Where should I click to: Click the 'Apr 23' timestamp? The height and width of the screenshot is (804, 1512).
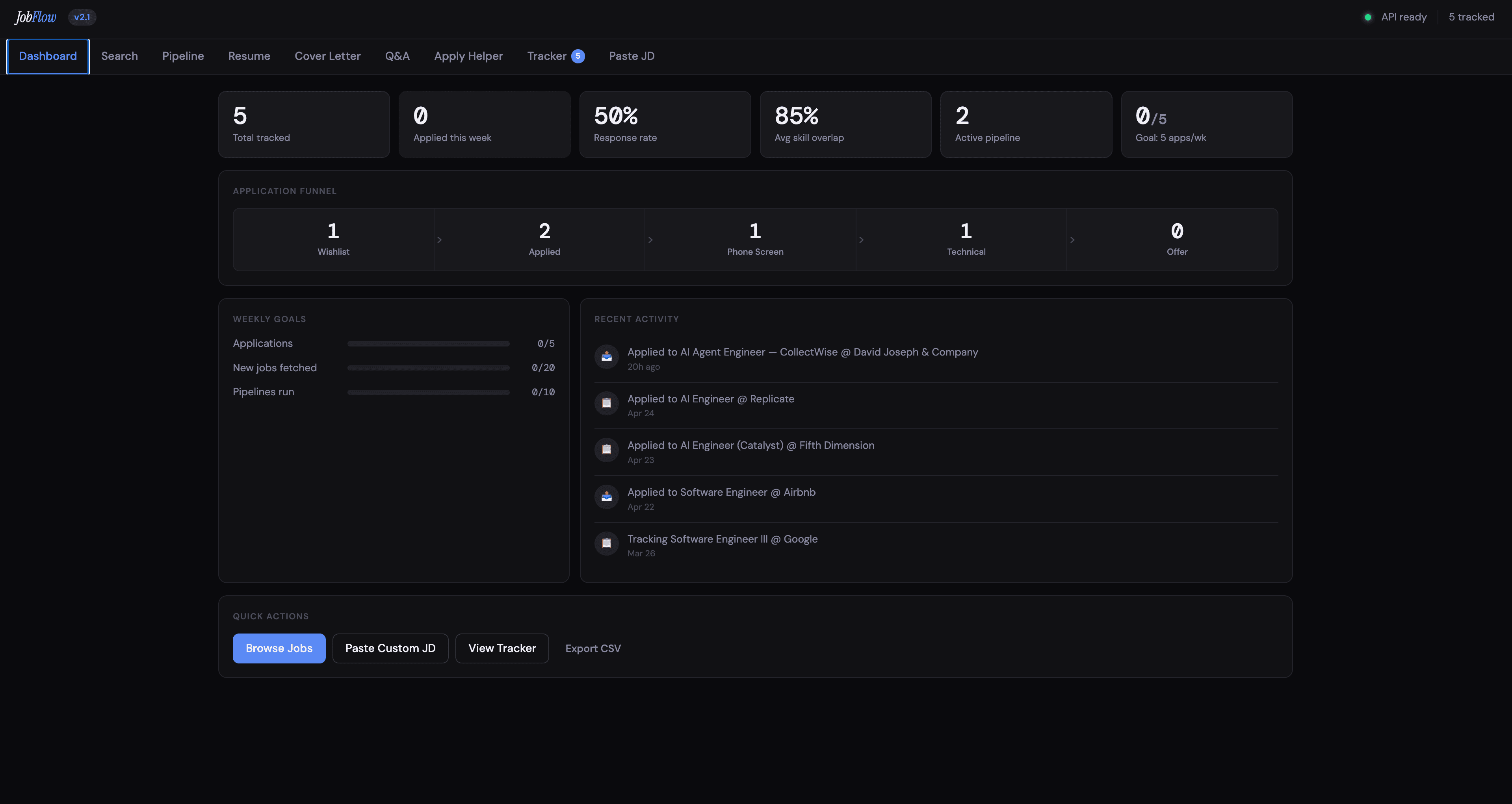640,460
